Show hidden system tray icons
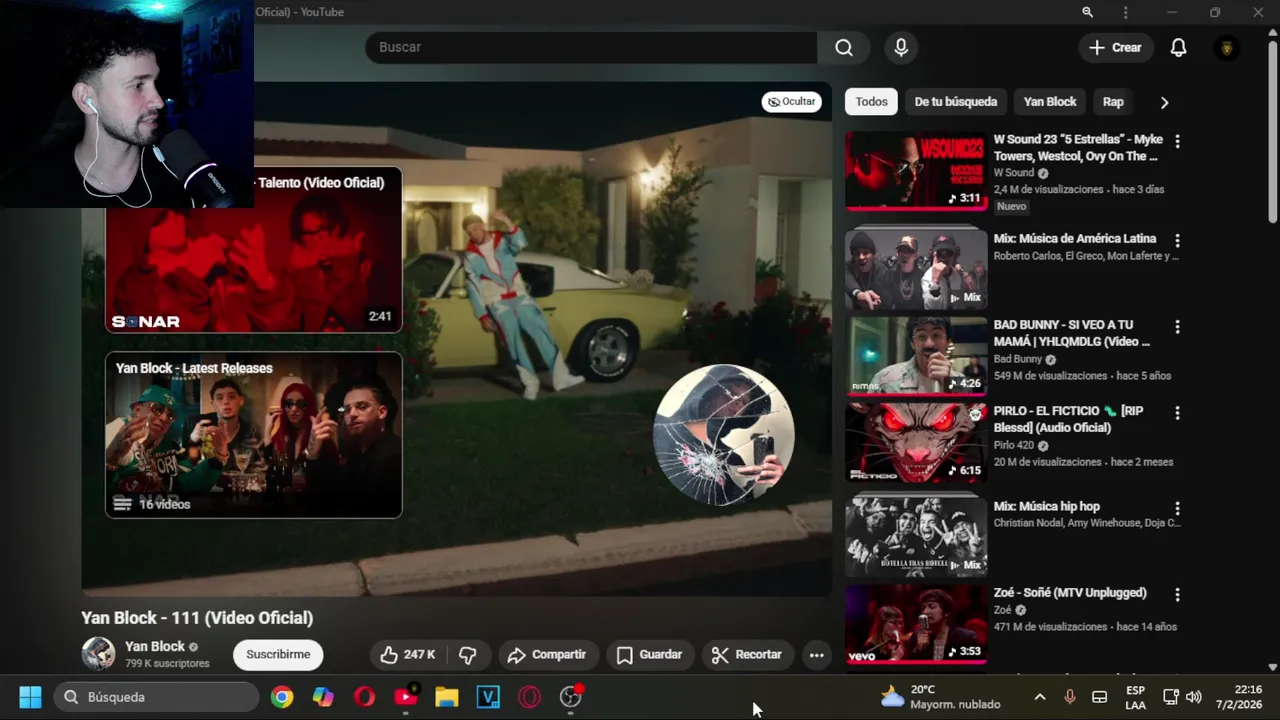Screen dimensions: 1280x720 pos(1040,697)
